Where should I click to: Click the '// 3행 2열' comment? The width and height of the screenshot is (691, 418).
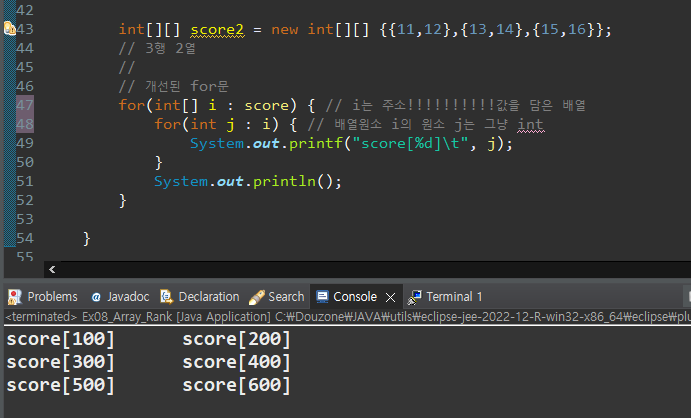[x=157, y=48]
